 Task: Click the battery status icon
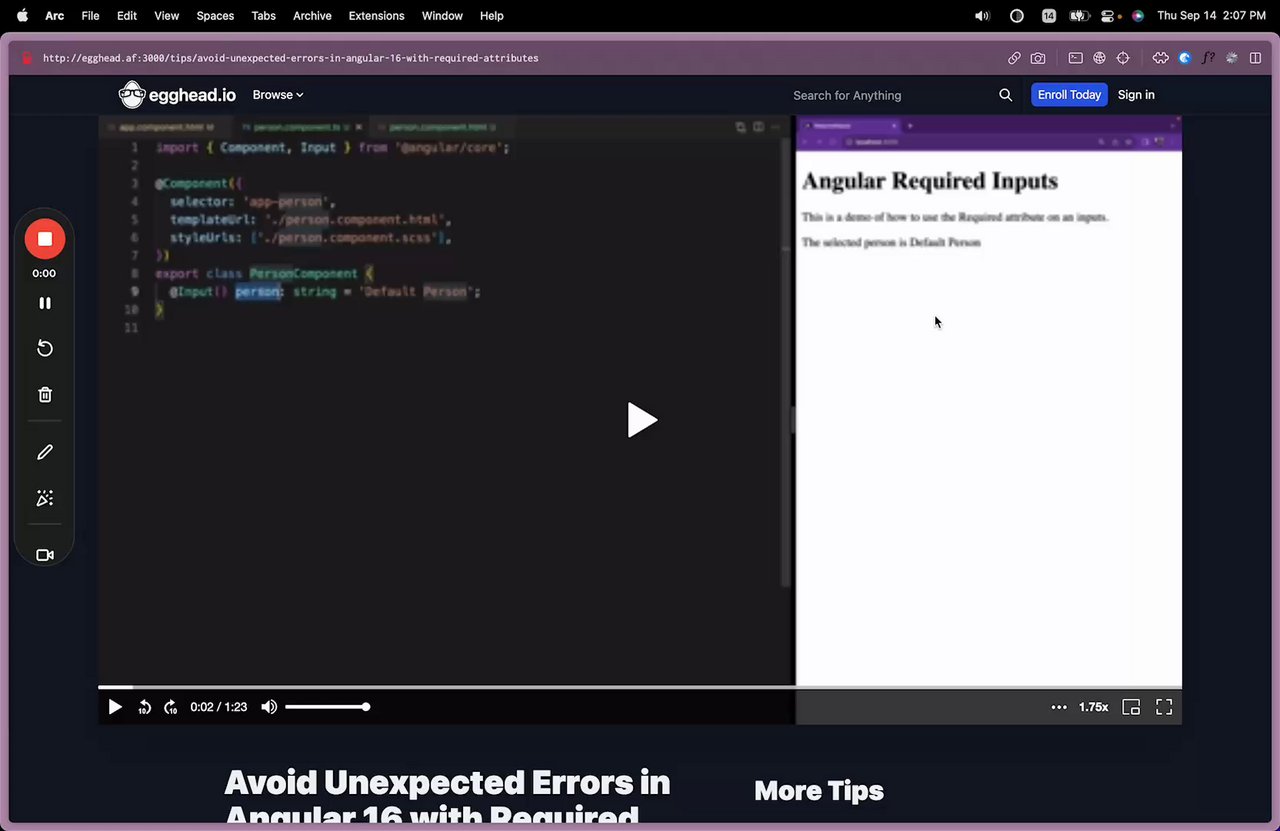tap(1079, 16)
